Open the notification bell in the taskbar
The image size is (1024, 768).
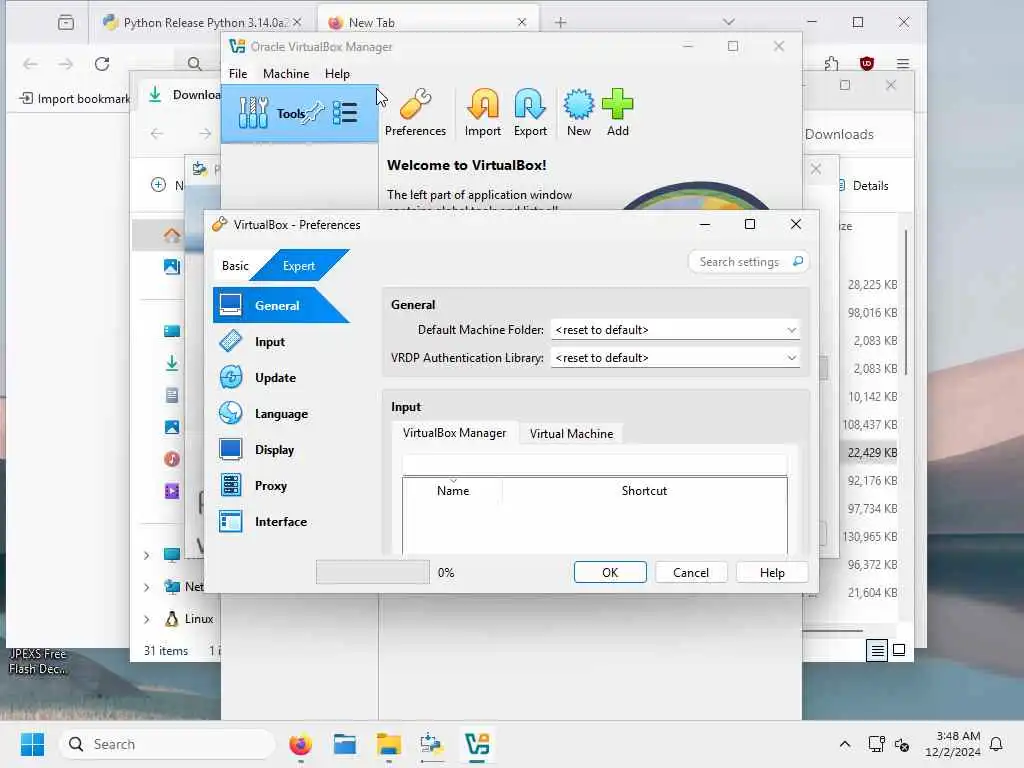click(996, 744)
